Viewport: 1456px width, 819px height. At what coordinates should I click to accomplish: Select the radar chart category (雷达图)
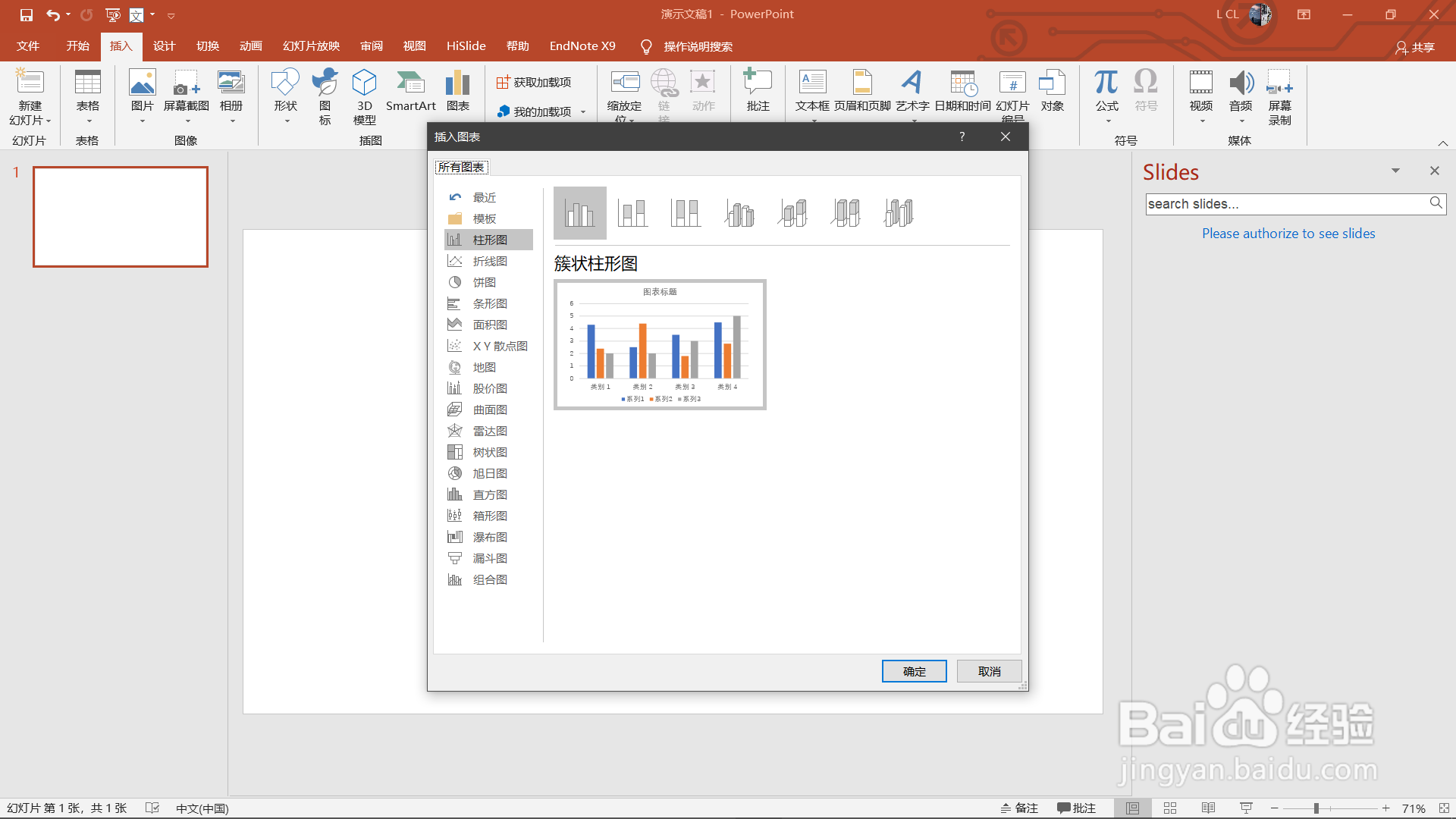pyautogui.click(x=489, y=431)
